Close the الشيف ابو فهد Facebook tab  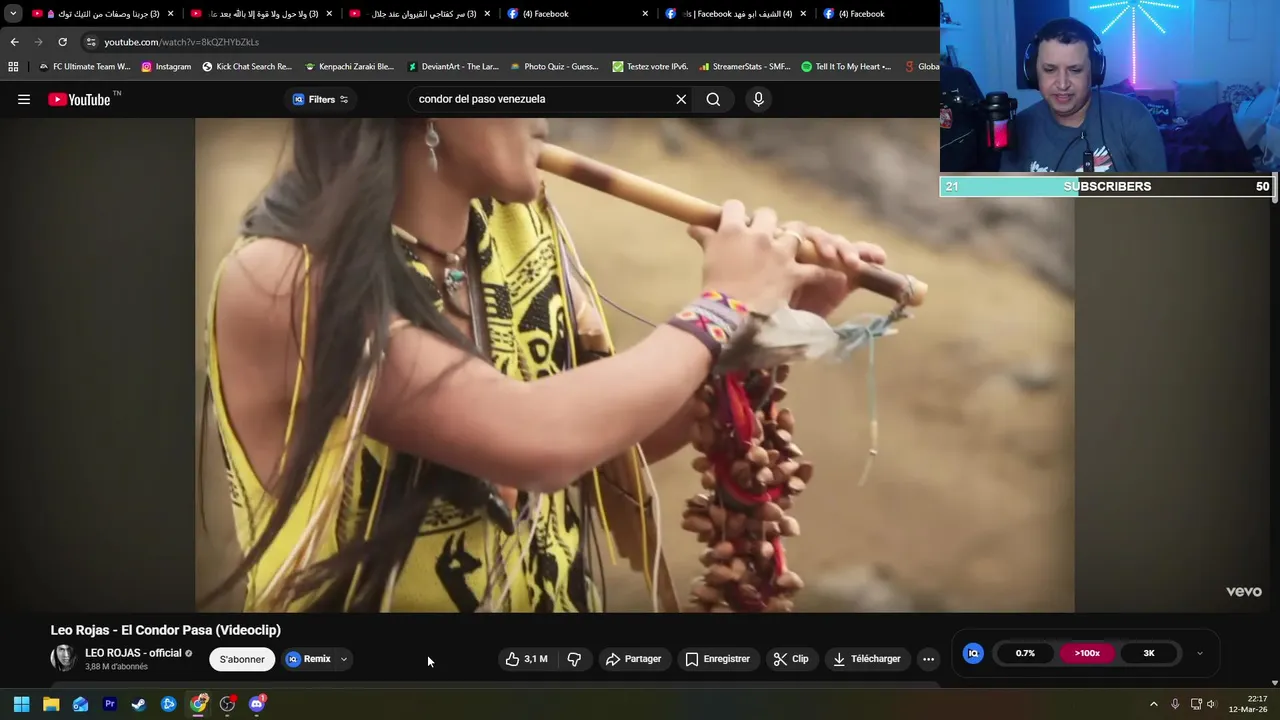click(x=803, y=14)
